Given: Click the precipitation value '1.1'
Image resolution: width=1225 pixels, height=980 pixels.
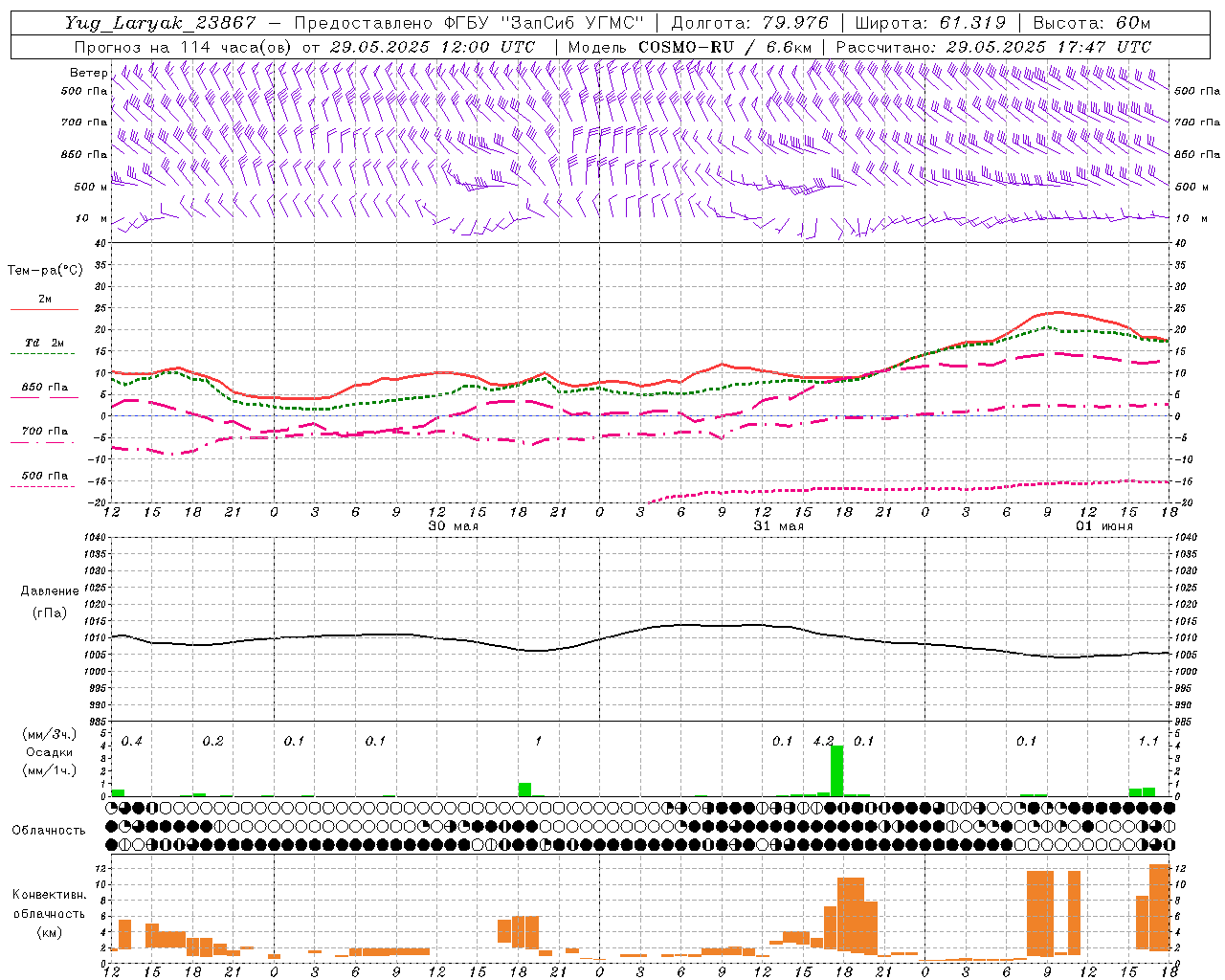Looking at the screenshot, I should tap(1148, 741).
